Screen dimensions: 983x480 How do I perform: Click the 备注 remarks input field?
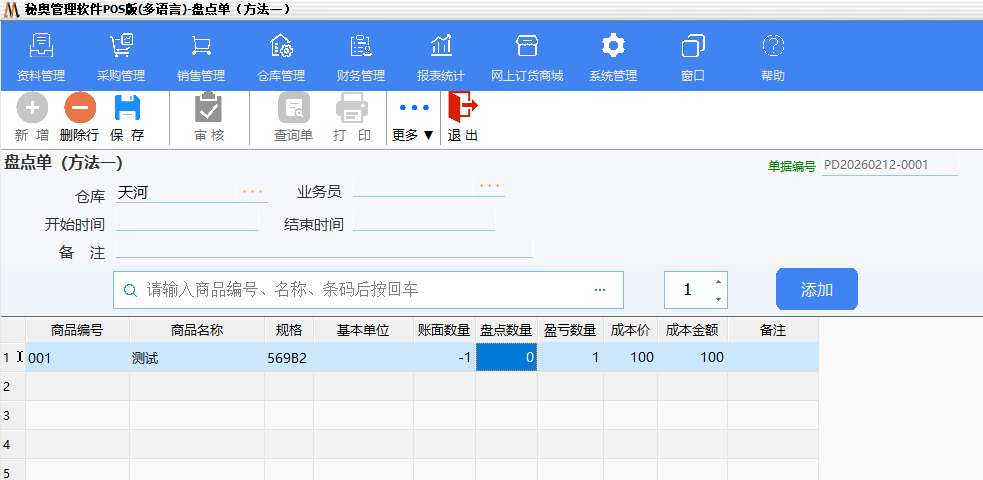click(x=324, y=250)
